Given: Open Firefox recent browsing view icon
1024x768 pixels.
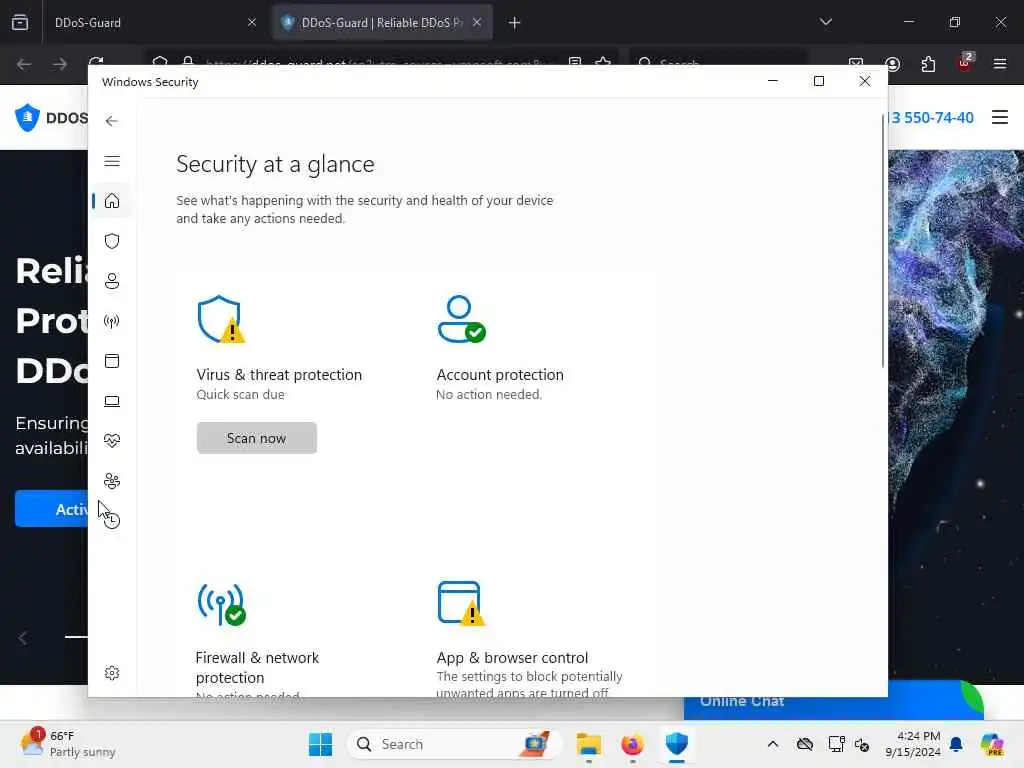Looking at the screenshot, I should coord(20,22).
